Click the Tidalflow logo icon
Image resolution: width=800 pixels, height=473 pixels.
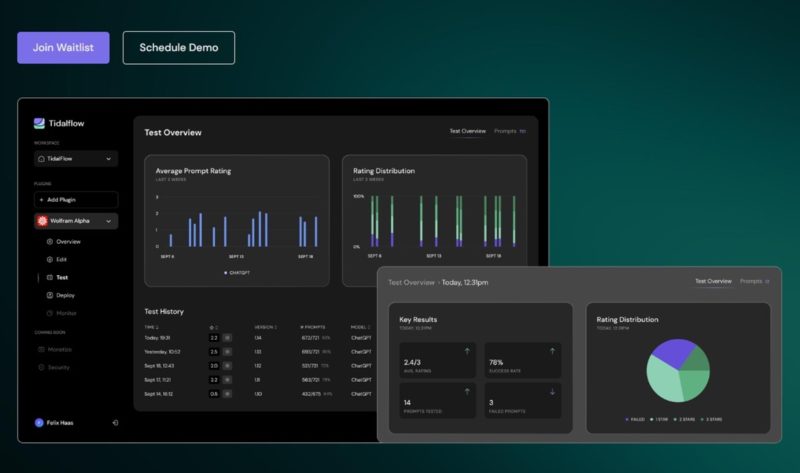39,123
